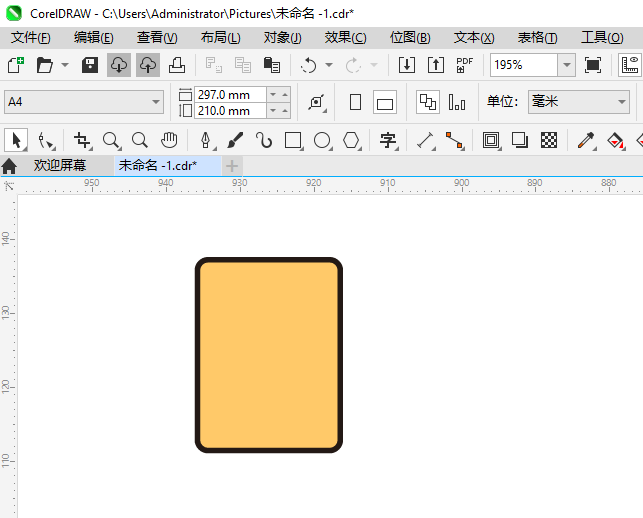This screenshot has height=518, width=643.
Task: Expand the 195% zoom level dropdown
Action: [x=566, y=65]
